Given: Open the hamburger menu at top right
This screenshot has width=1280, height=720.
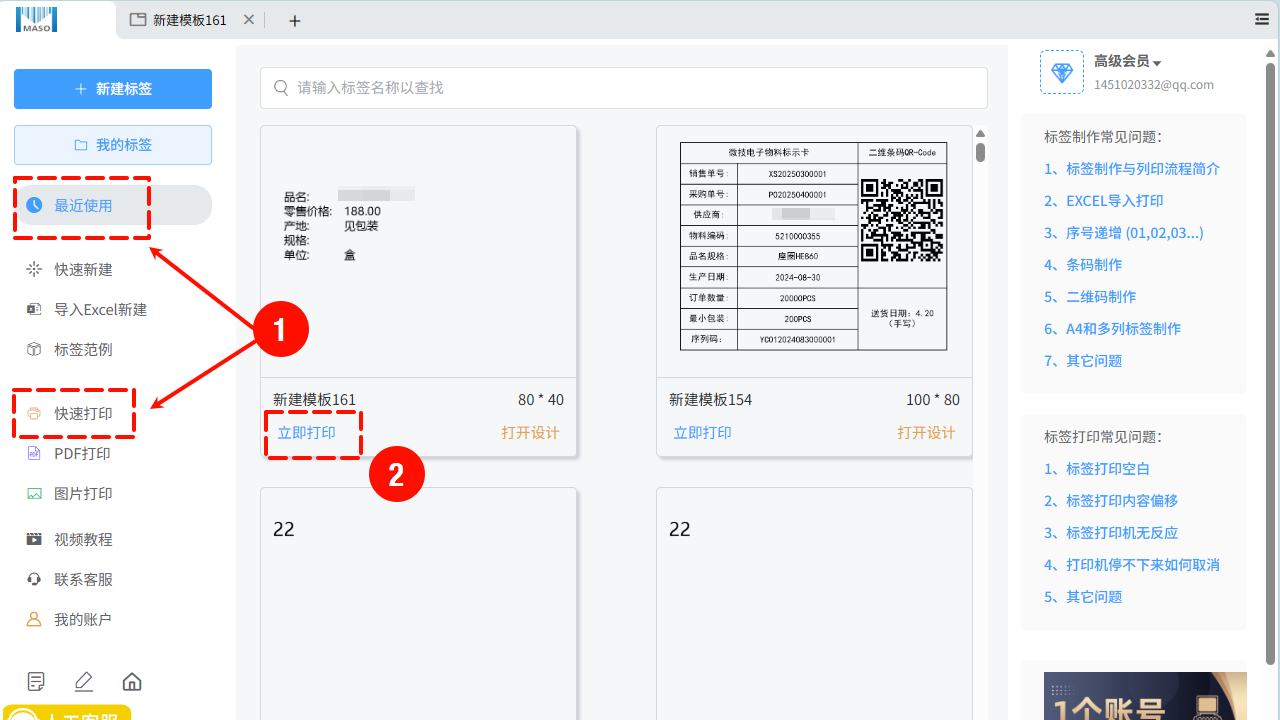Looking at the screenshot, I should tap(1262, 19).
